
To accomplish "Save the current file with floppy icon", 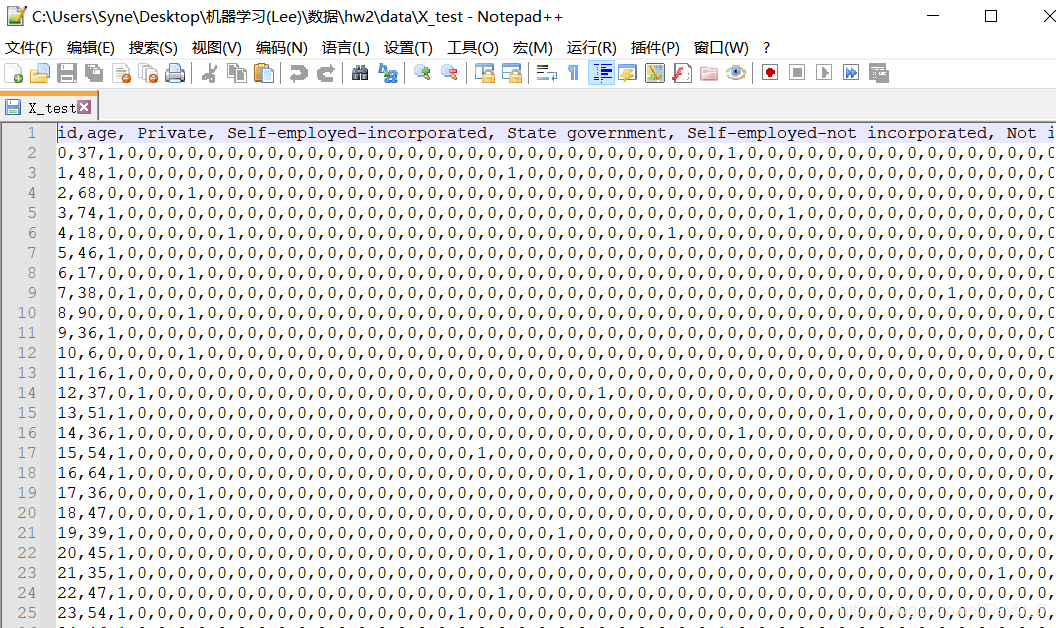I will 67,73.
